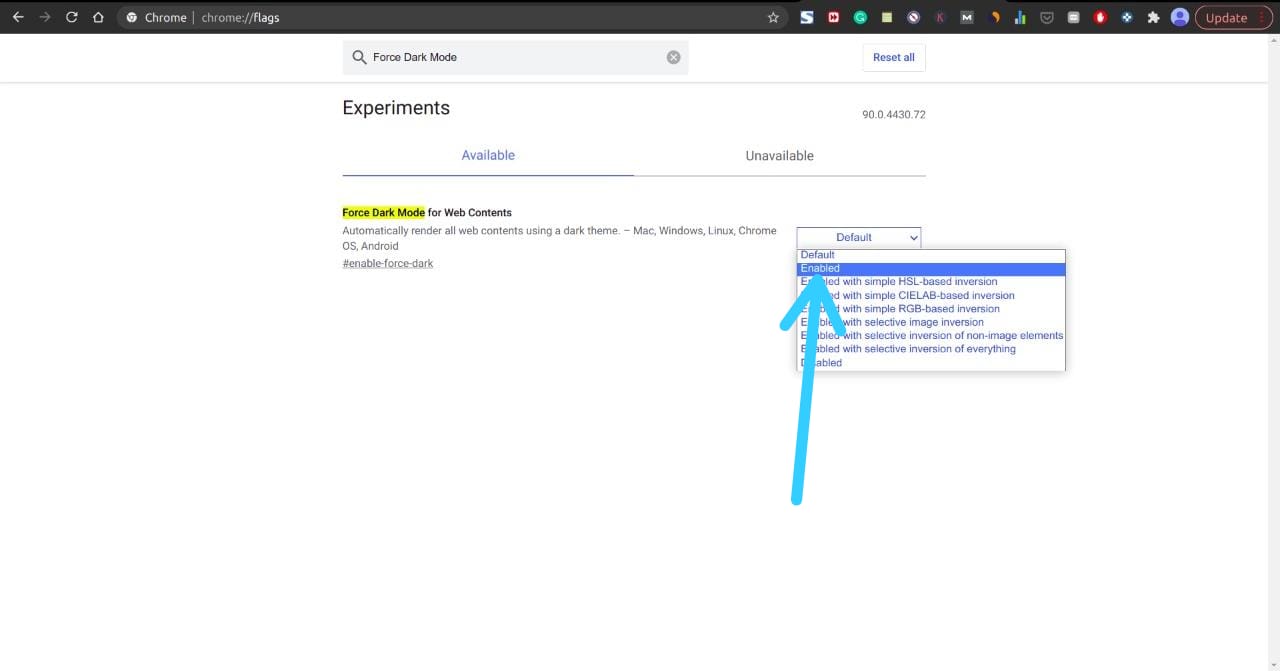Clear the flags search with the X icon

[674, 57]
